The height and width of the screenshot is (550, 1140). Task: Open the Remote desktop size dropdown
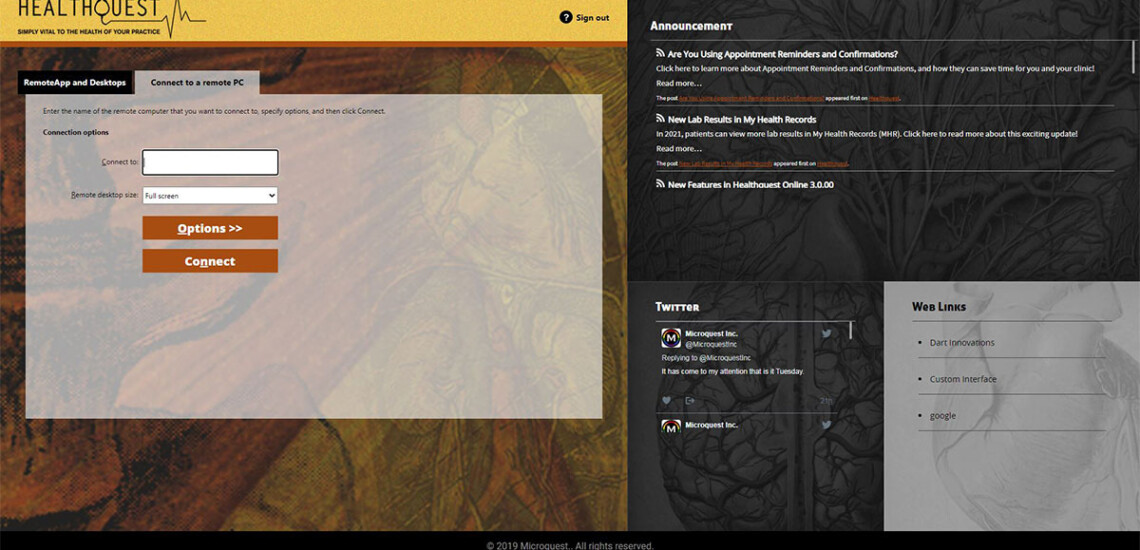tap(210, 196)
